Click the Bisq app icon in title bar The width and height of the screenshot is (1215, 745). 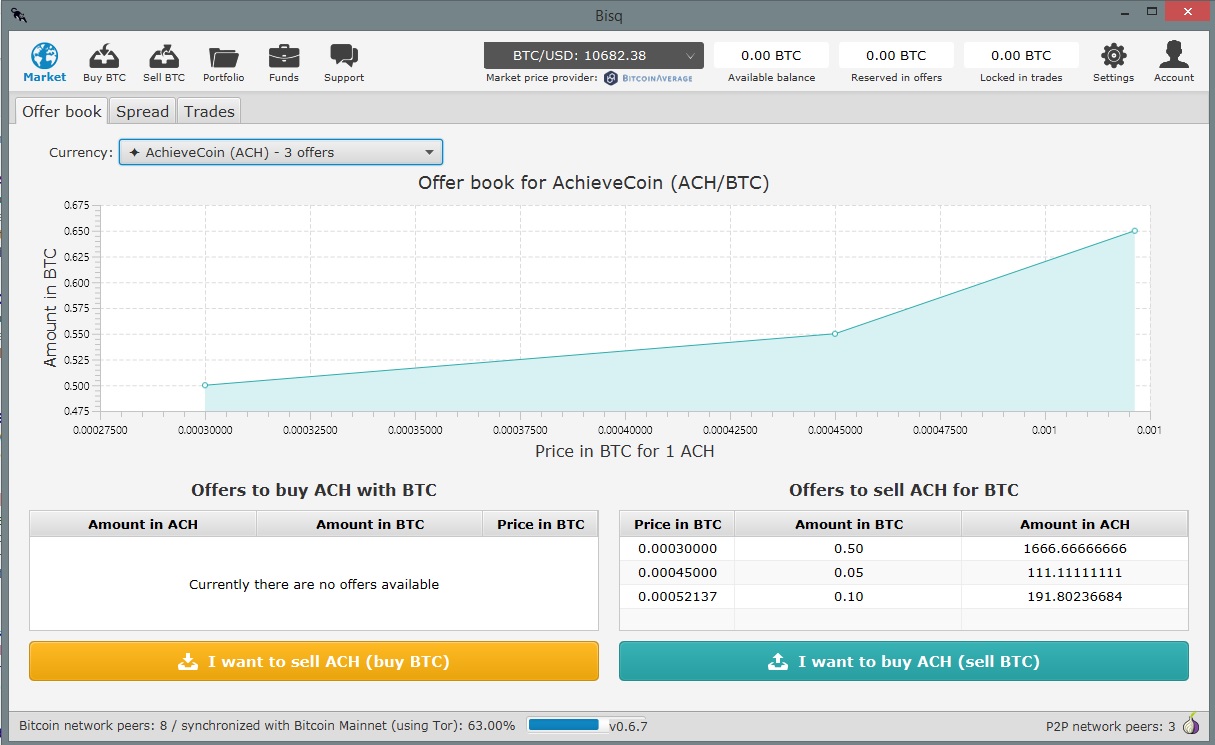(20, 13)
